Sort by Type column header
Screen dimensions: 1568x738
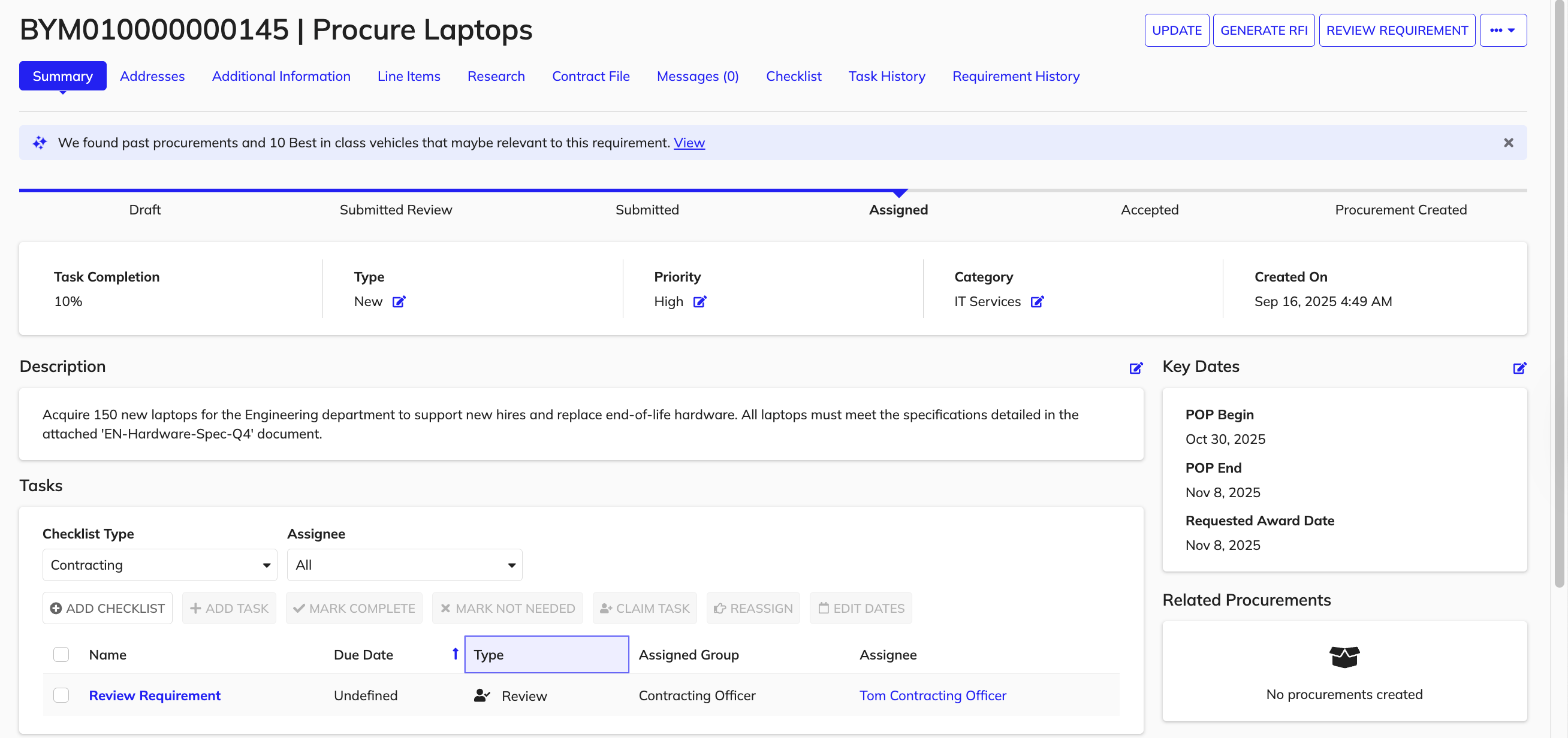tap(546, 655)
